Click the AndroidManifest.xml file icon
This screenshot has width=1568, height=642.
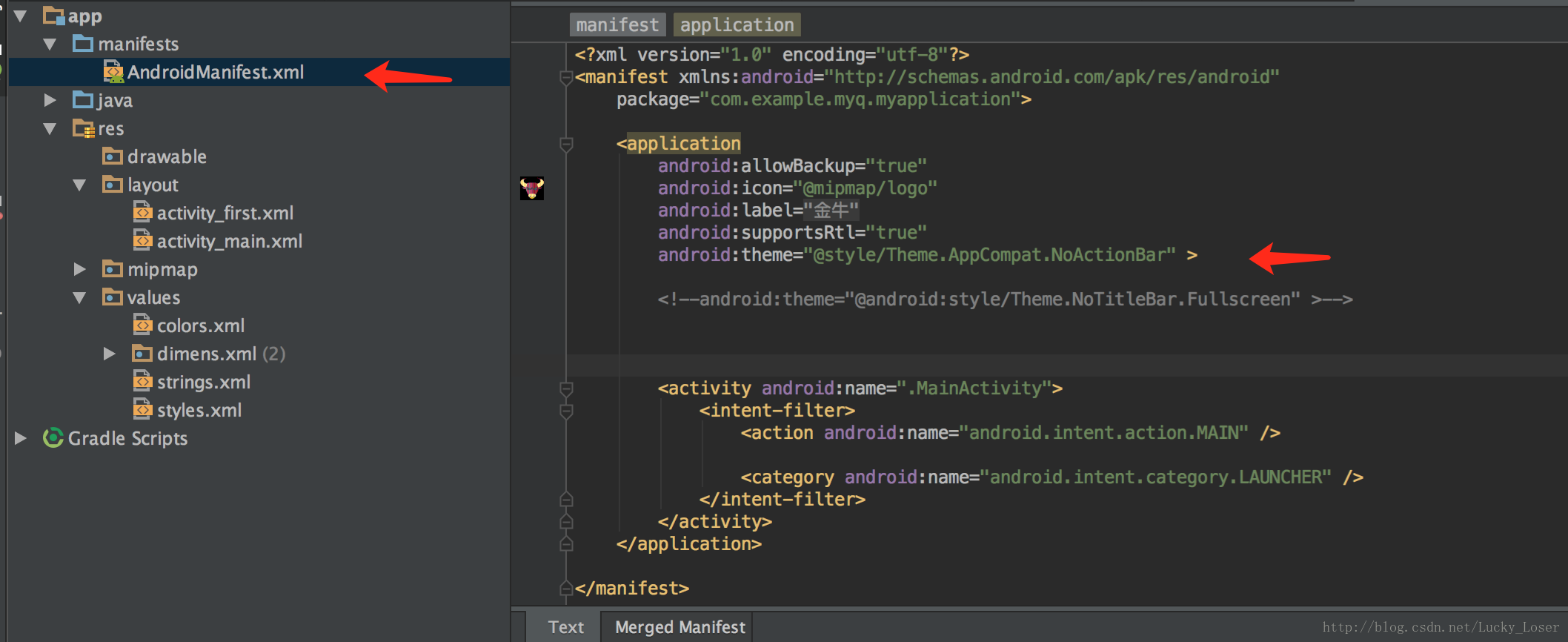tap(113, 72)
